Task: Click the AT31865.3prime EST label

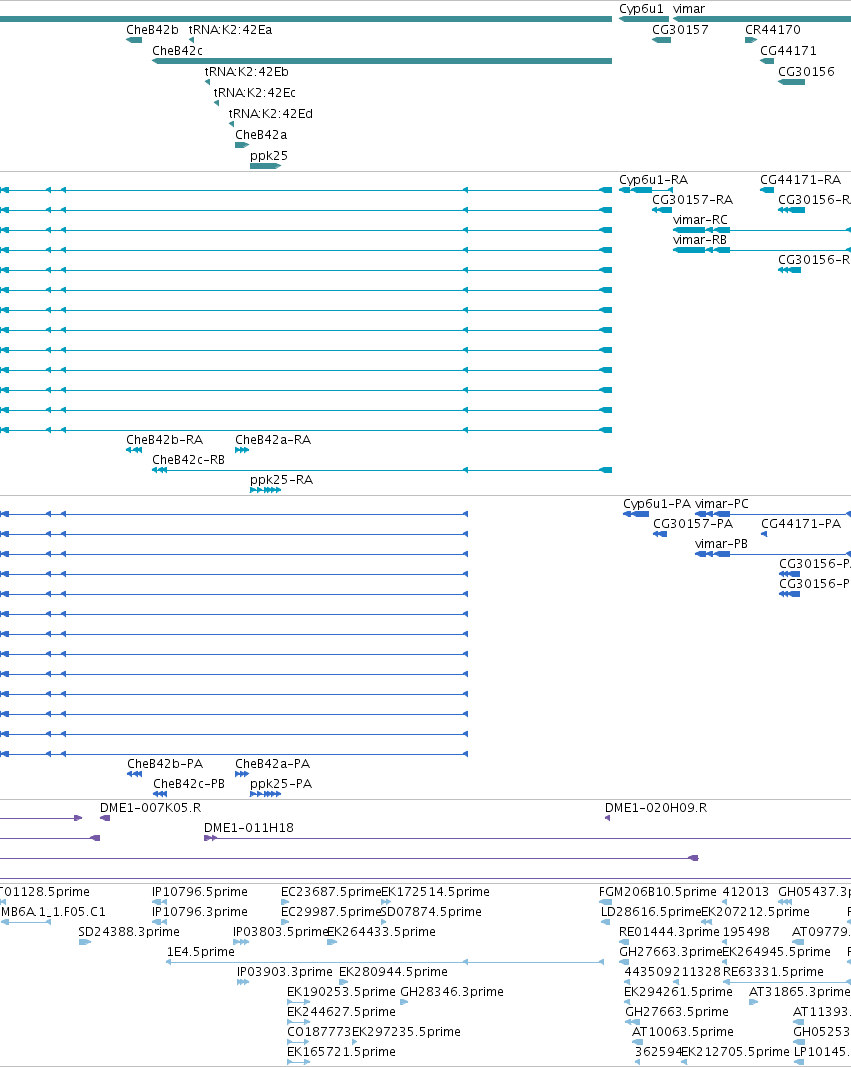Action: pyautogui.click(x=799, y=992)
